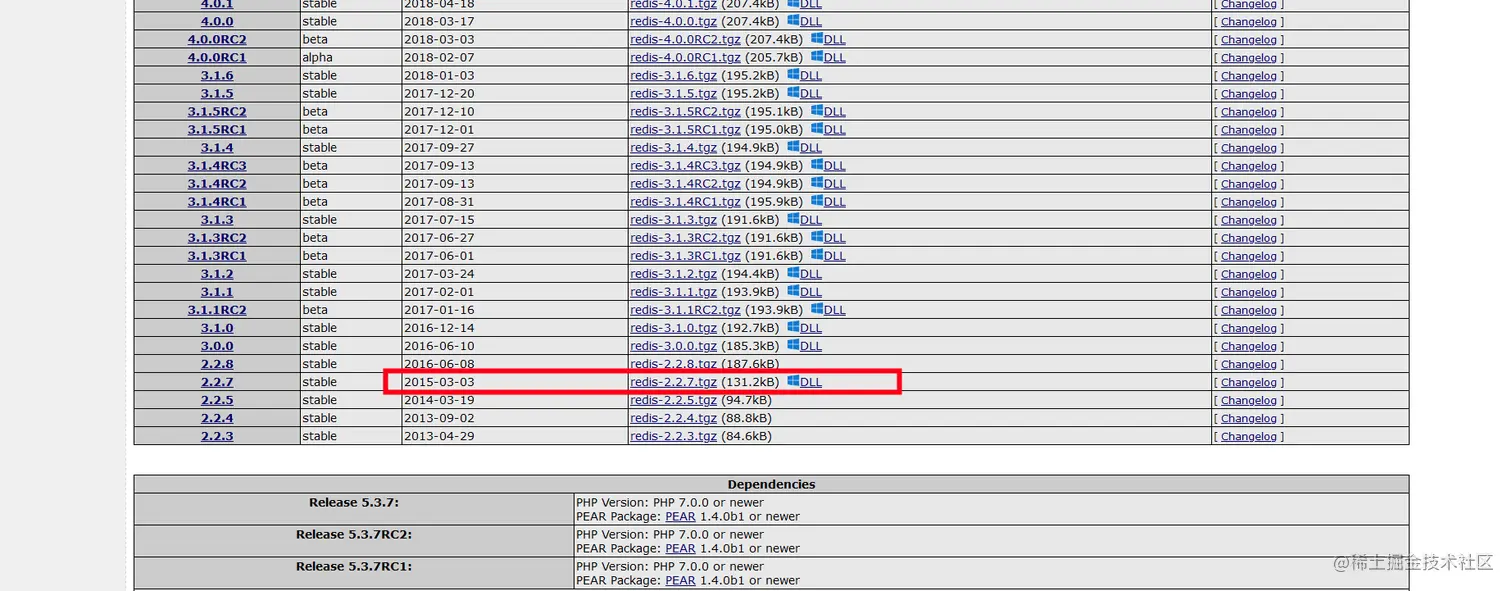Image resolution: width=1512 pixels, height=591 pixels.
Task: Open the Changelog for version 2.2.8
Action: click(x=1248, y=364)
